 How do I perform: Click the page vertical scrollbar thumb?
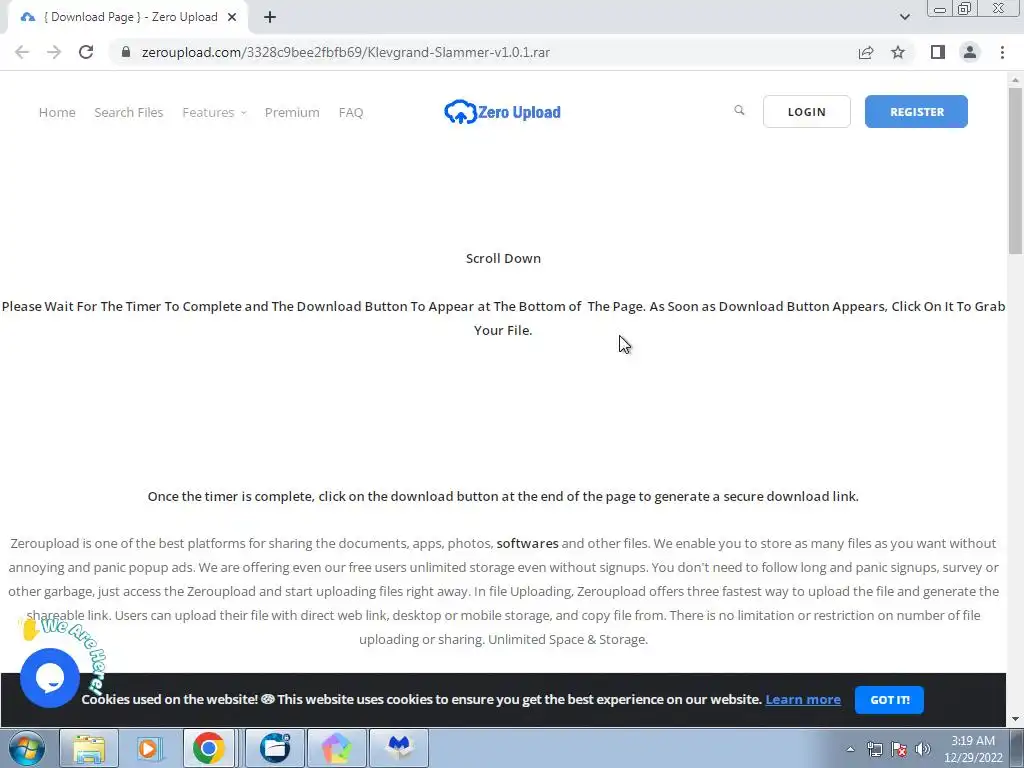(x=1015, y=170)
